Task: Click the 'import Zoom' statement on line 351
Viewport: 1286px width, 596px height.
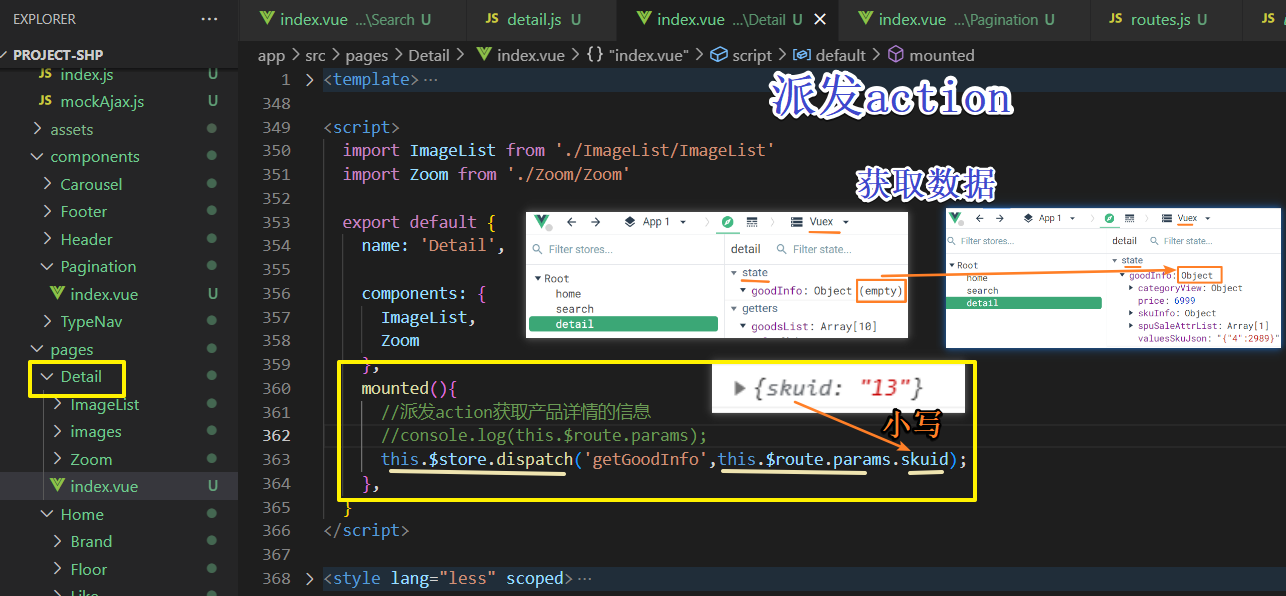Action: point(487,174)
